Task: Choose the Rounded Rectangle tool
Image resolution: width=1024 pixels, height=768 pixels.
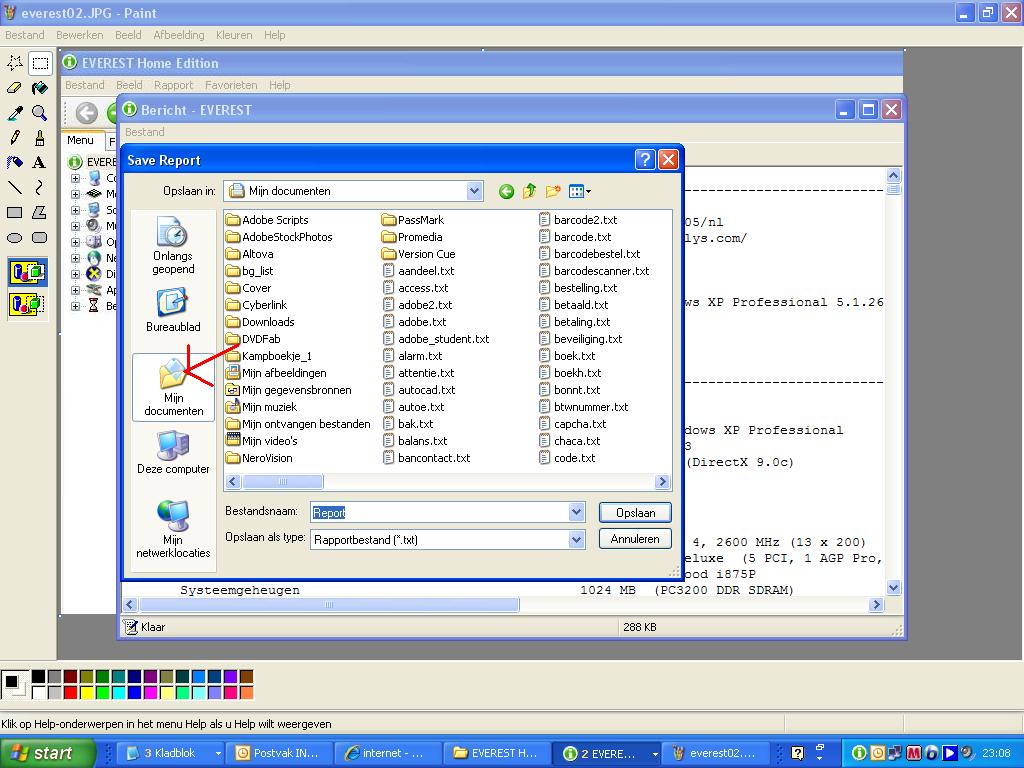Action: pos(40,238)
